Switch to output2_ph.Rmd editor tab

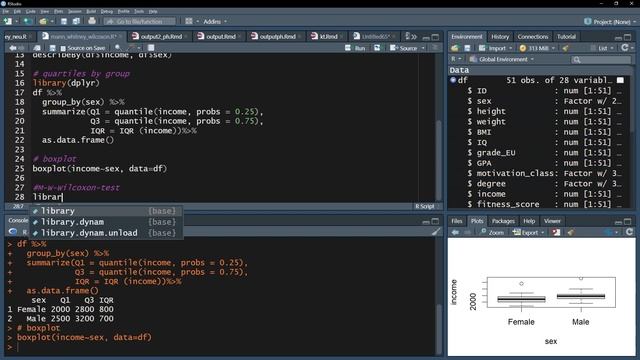[161, 36]
